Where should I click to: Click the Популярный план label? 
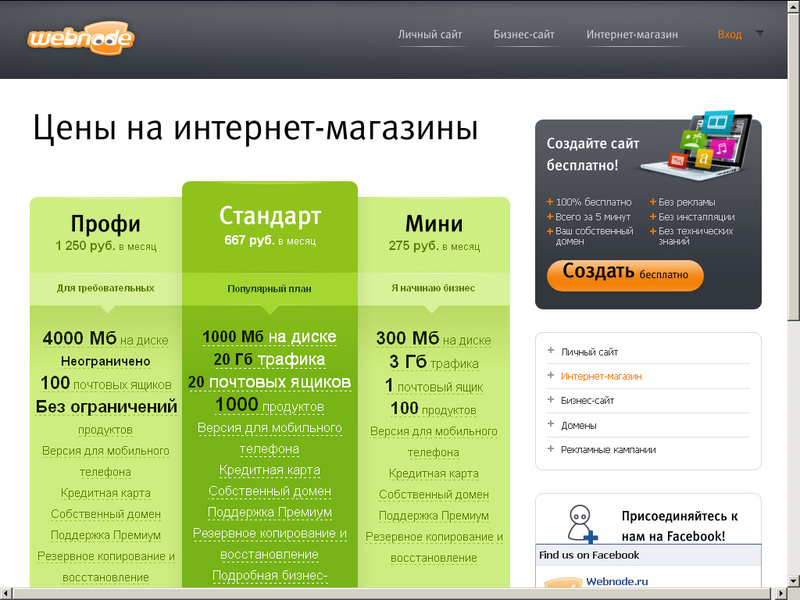coord(269,289)
